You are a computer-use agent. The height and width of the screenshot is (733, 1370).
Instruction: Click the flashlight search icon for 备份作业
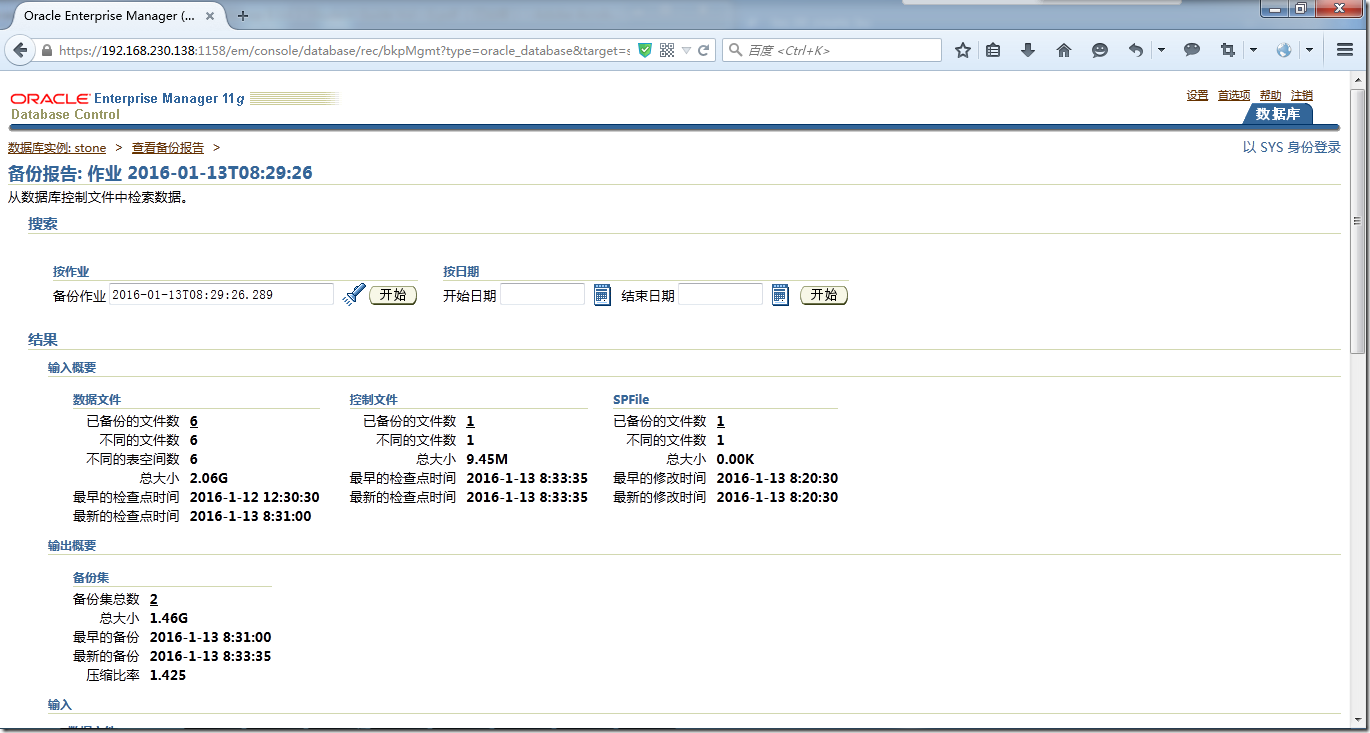click(x=353, y=295)
